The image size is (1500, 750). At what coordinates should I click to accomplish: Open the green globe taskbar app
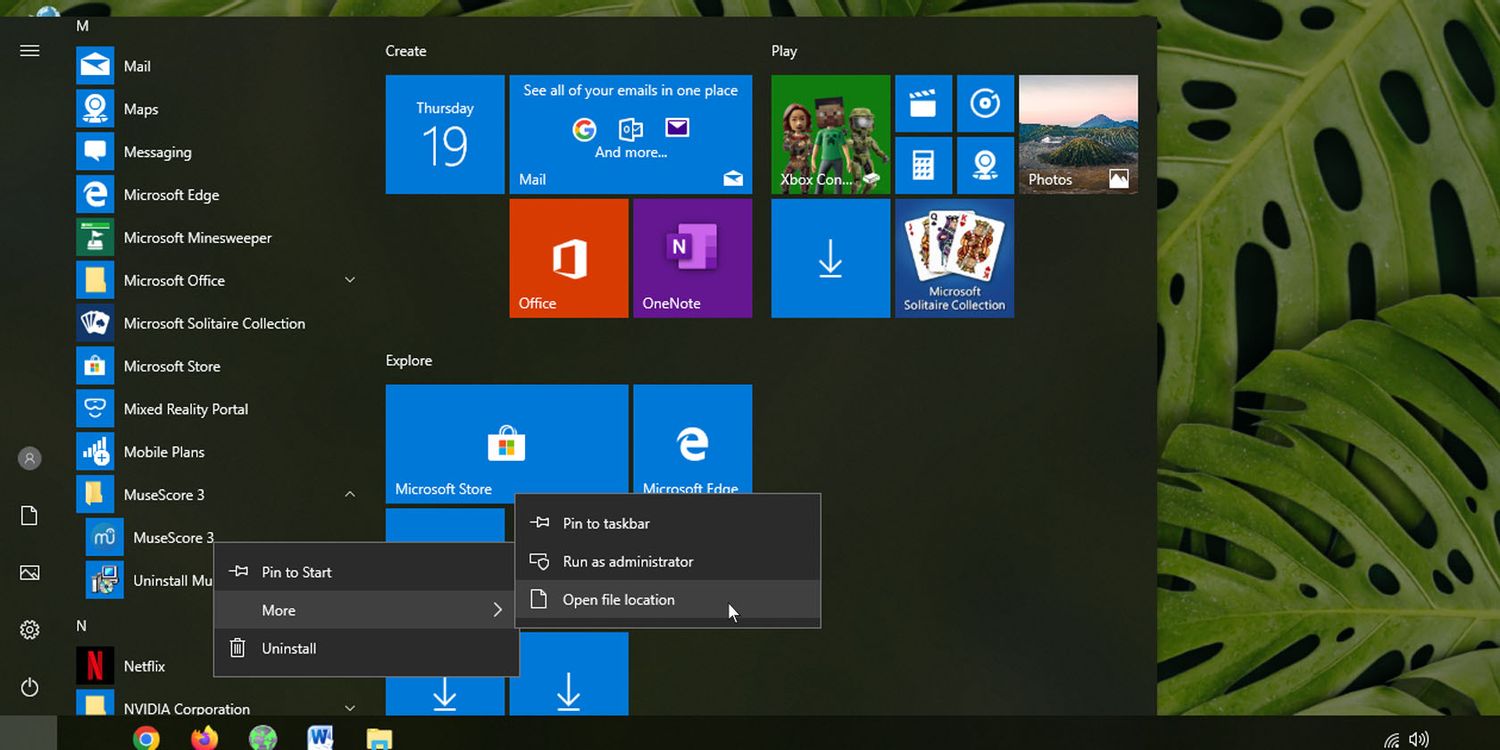263,738
